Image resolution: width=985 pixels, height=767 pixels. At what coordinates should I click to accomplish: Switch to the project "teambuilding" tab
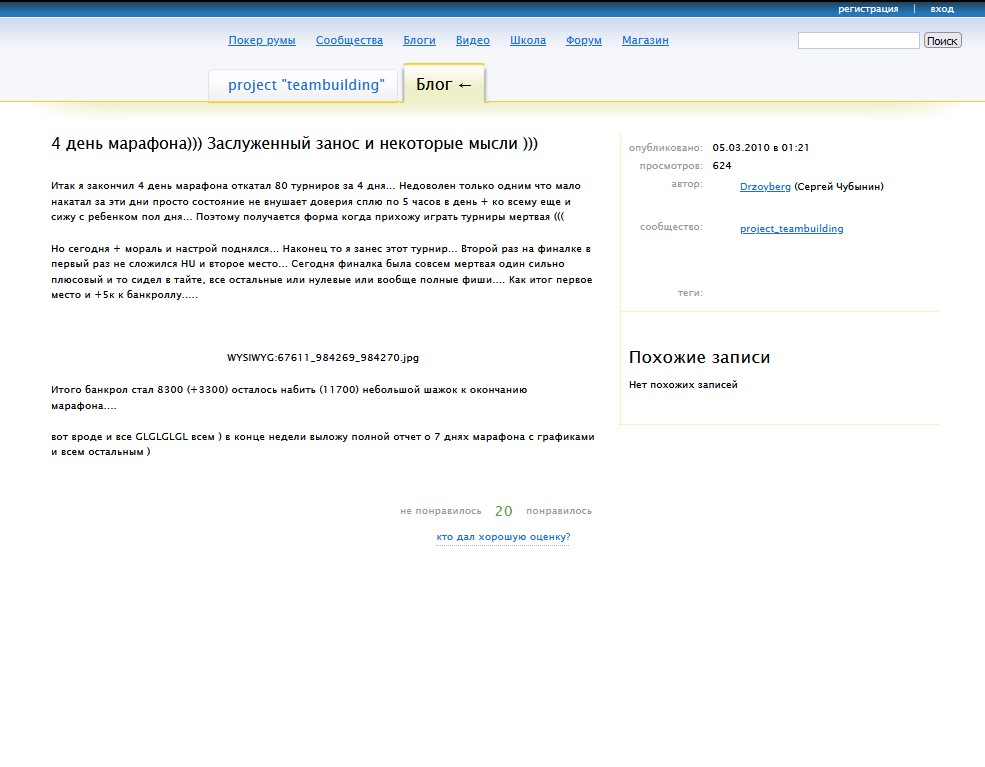306,86
